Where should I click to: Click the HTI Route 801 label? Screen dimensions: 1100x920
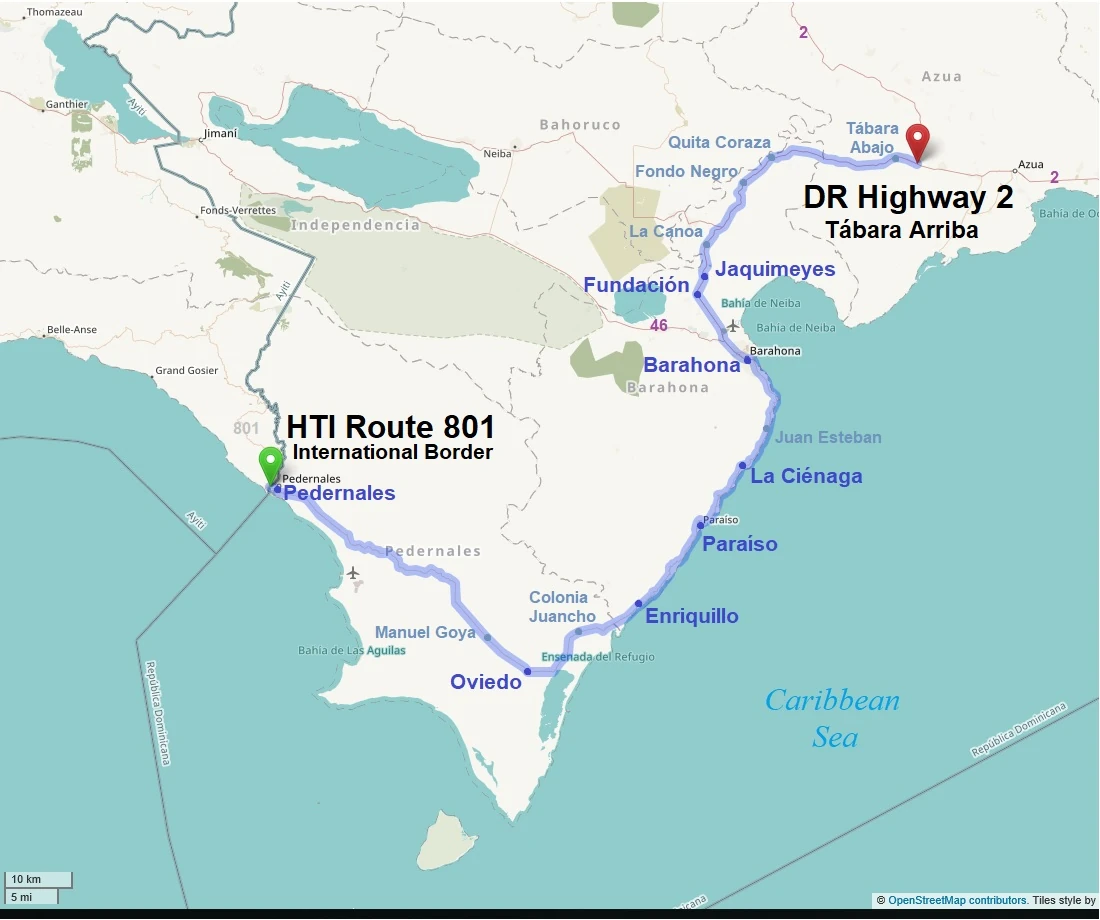point(391,427)
